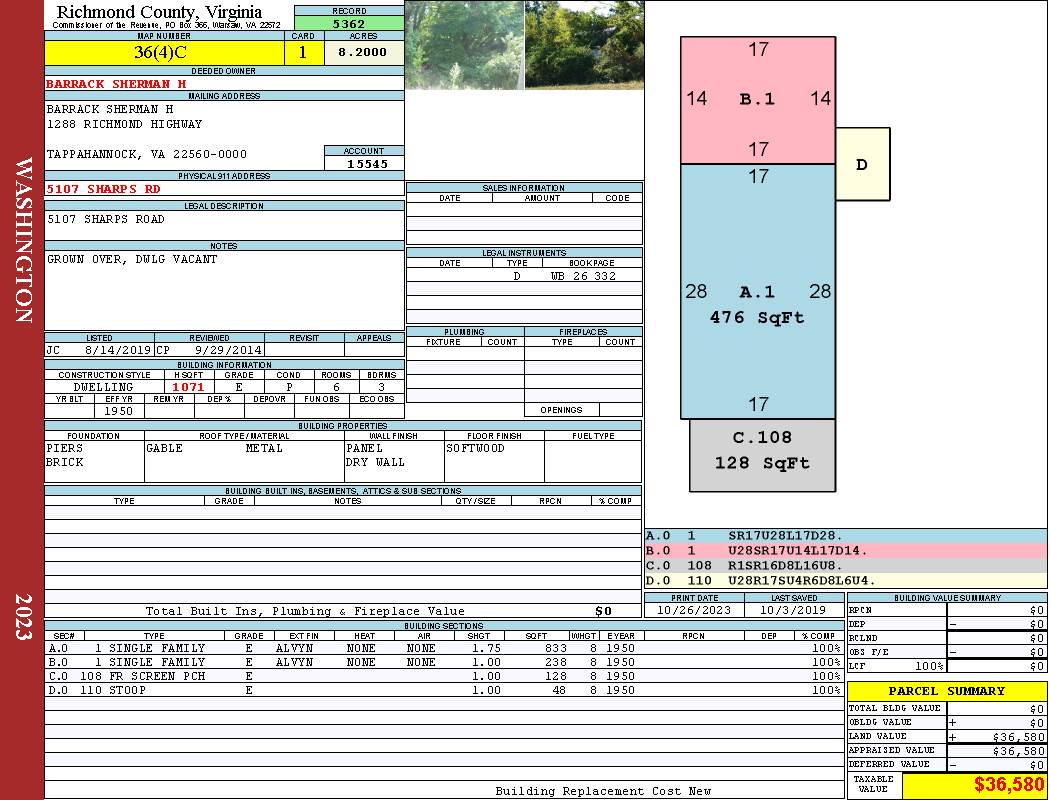Click construction style DWELLING
The image size is (1050, 800).
[103, 387]
